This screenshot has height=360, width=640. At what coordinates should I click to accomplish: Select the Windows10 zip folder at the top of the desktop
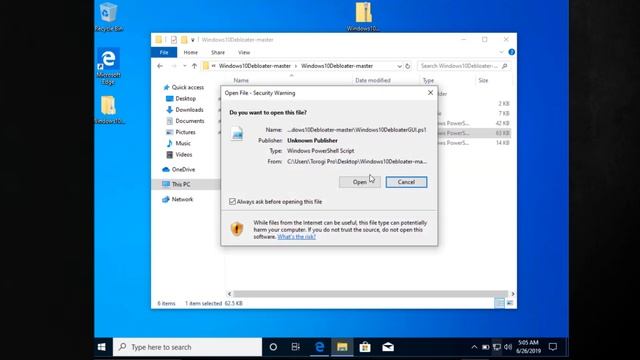click(363, 16)
